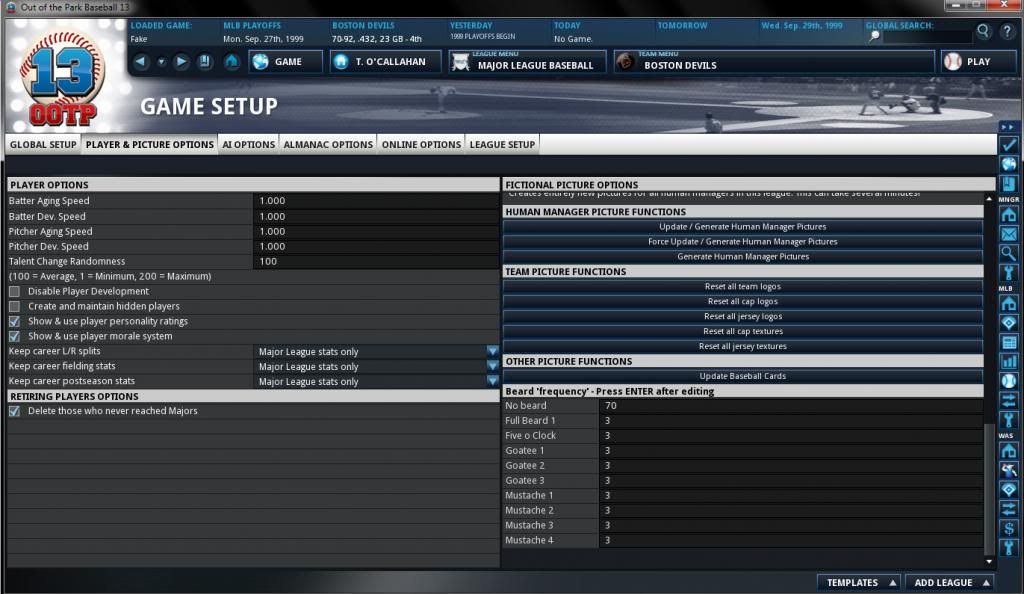Open the MNGR home icon in the sidebar
This screenshot has height=594, width=1024.
pos(1009,214)
